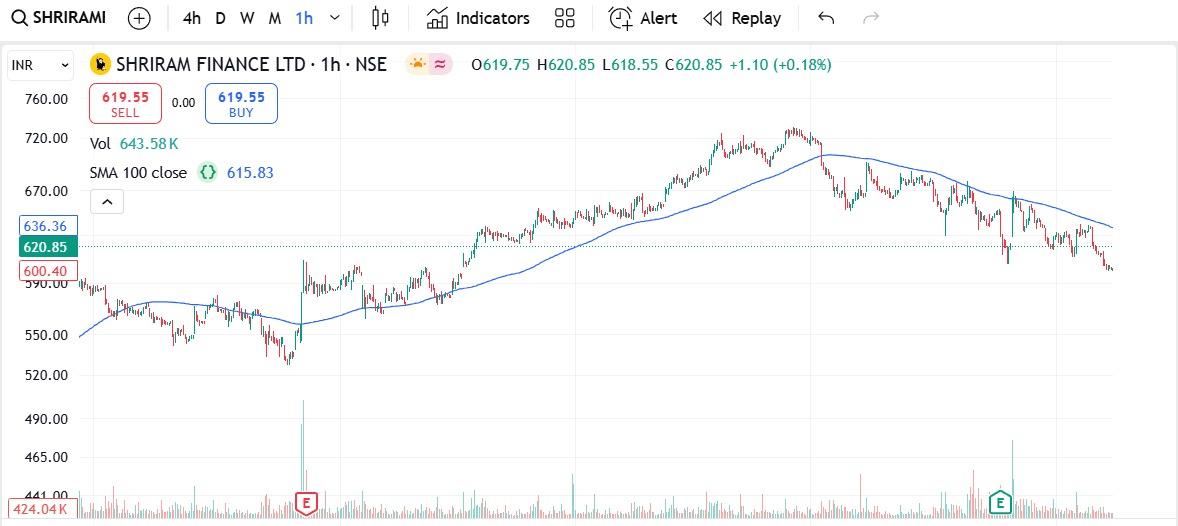The width and height of the screenshot is (1178, 526).
Task: Click the 520.00 price axis label
Action: click(x=46, y=375)
